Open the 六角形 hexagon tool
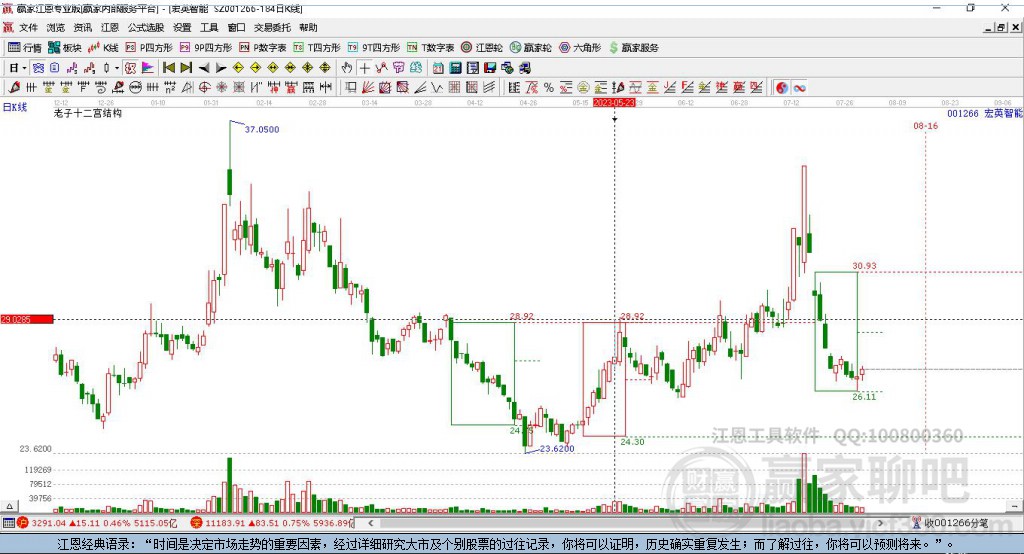Image resolution: width=1024 pixels, height=554 pixels. 580,48
